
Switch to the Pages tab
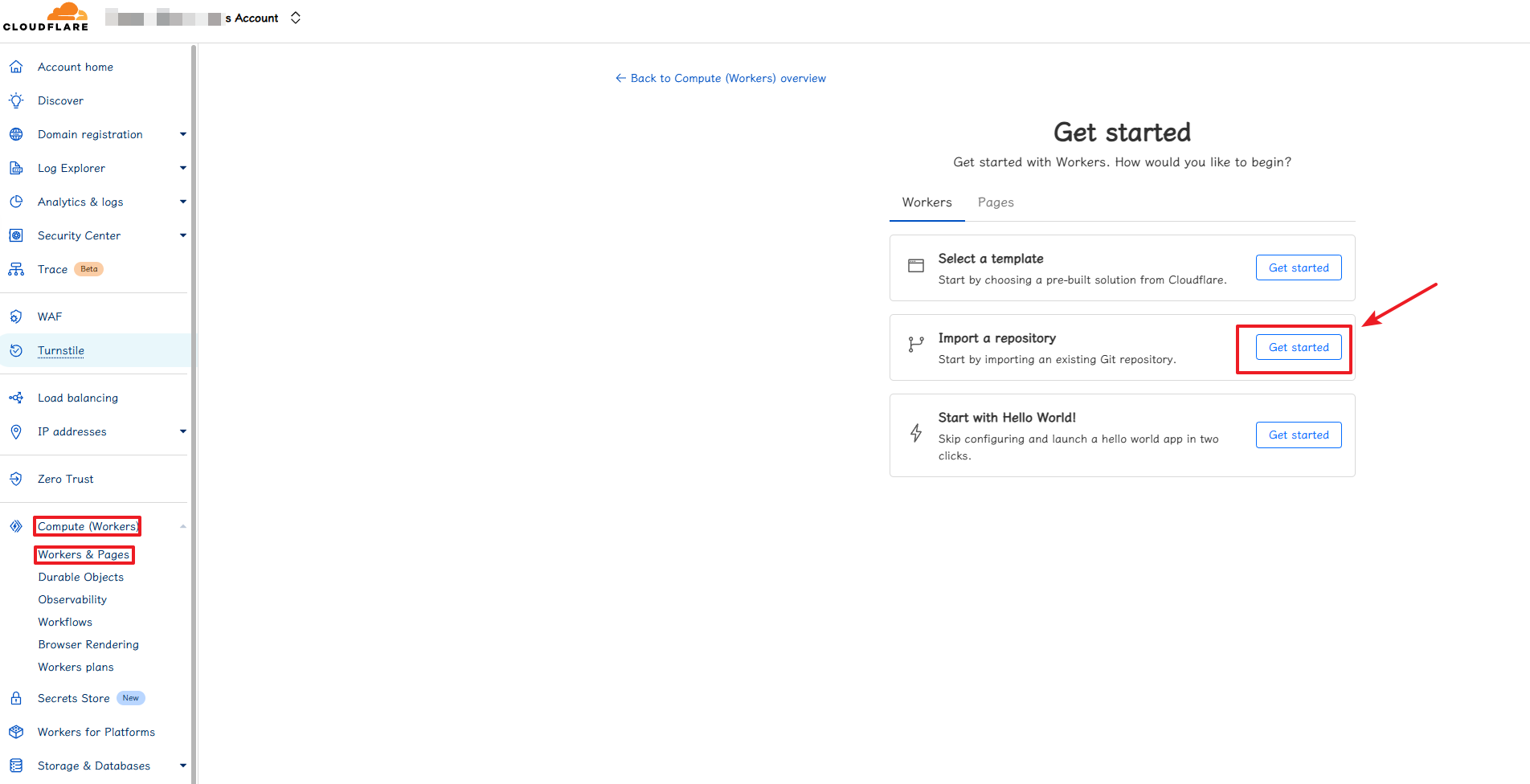tap(996, 202)
